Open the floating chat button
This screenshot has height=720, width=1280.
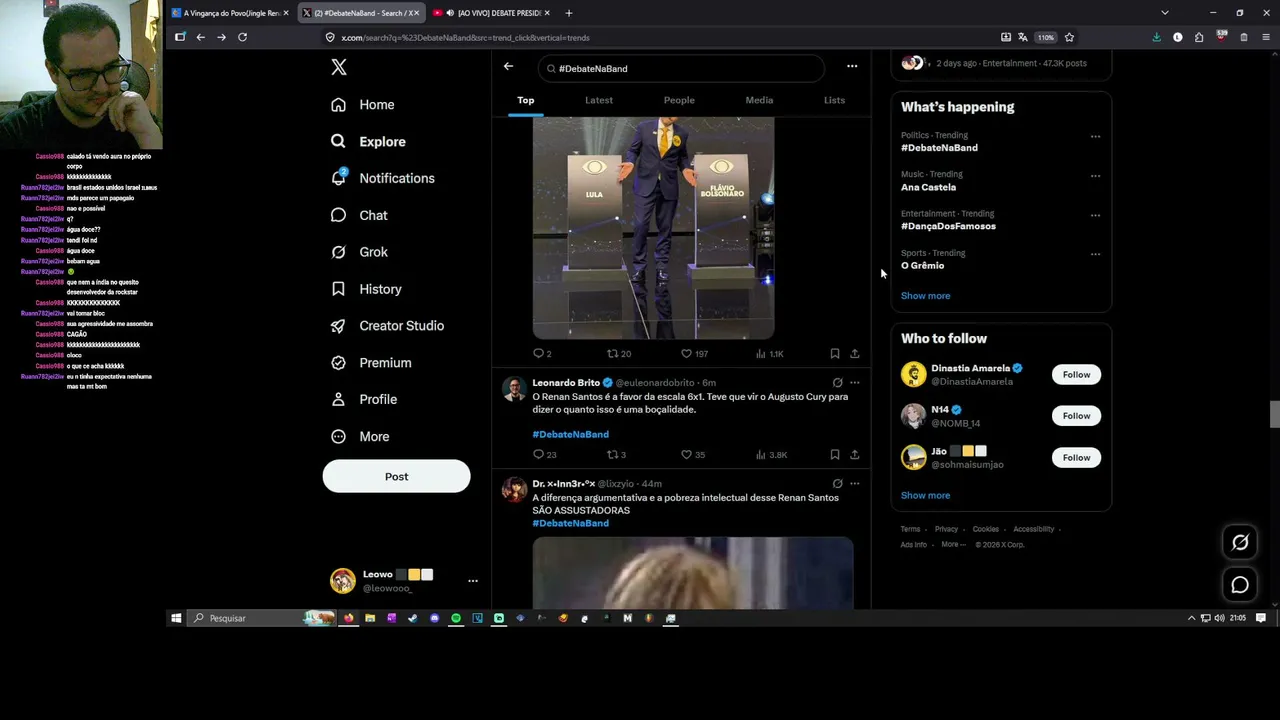coord(1240,585)
